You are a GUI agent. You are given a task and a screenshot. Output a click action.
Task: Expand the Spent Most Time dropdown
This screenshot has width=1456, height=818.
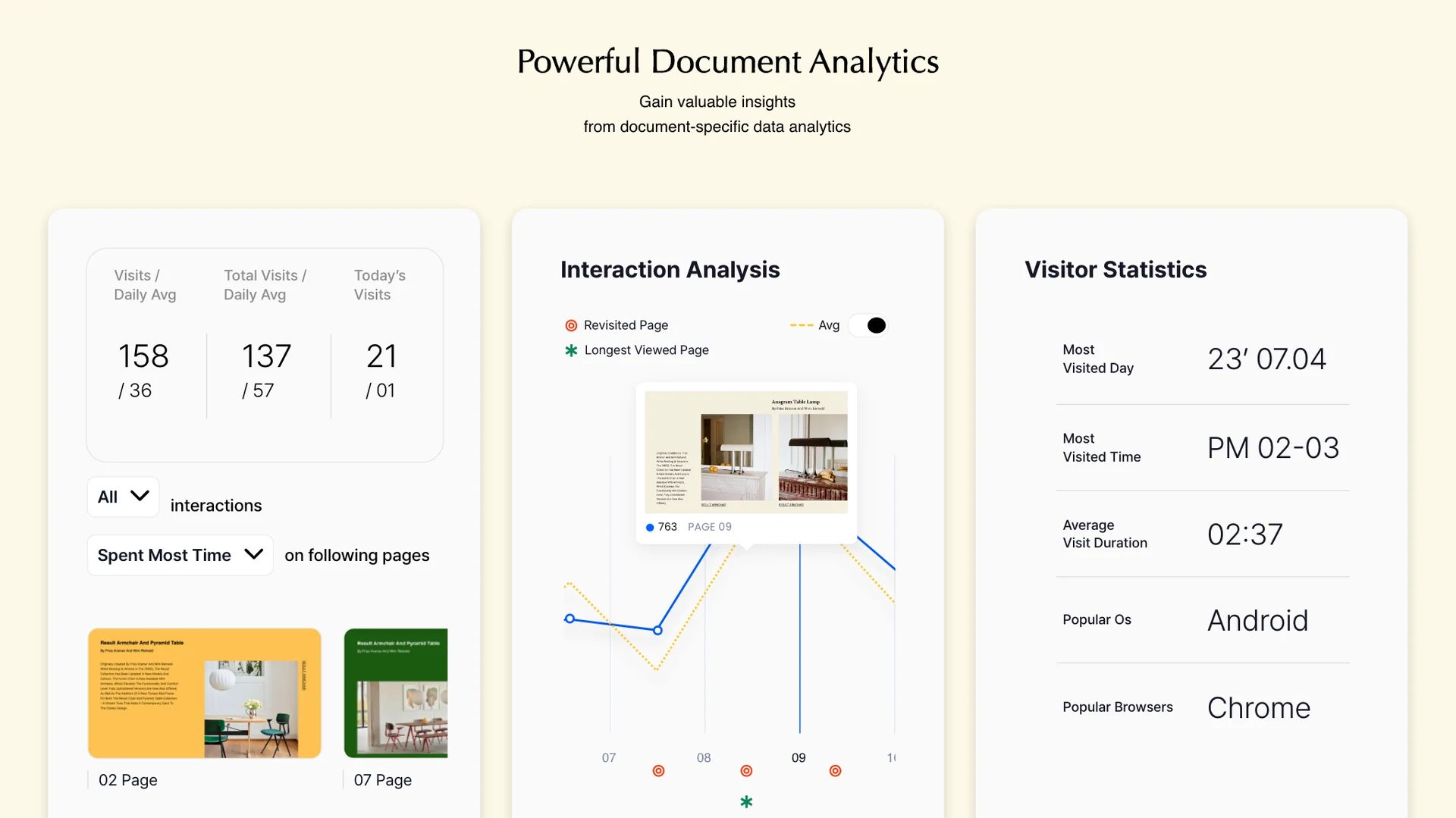(180, 555)
